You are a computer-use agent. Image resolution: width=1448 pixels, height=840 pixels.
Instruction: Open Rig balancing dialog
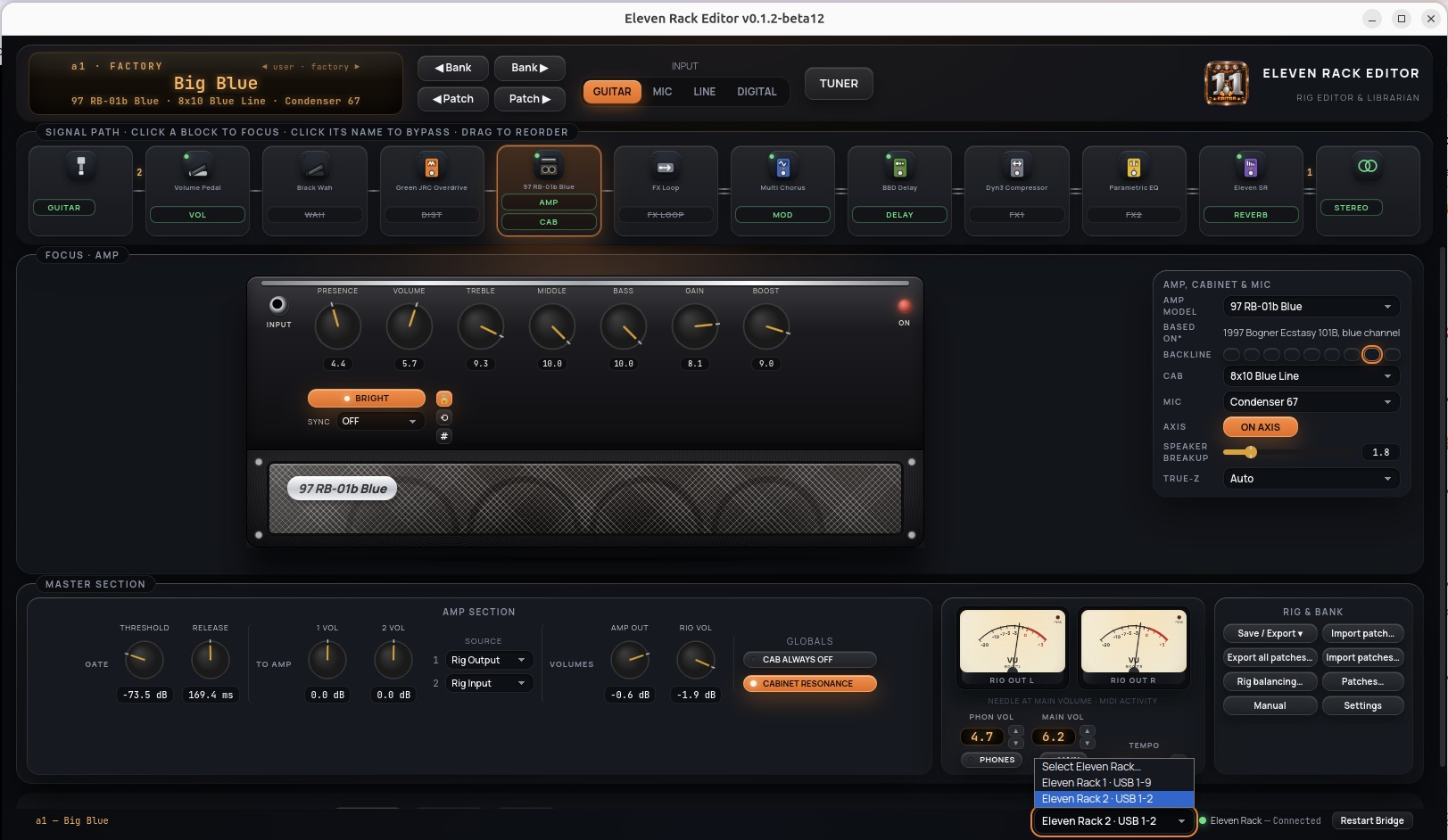1270,681
